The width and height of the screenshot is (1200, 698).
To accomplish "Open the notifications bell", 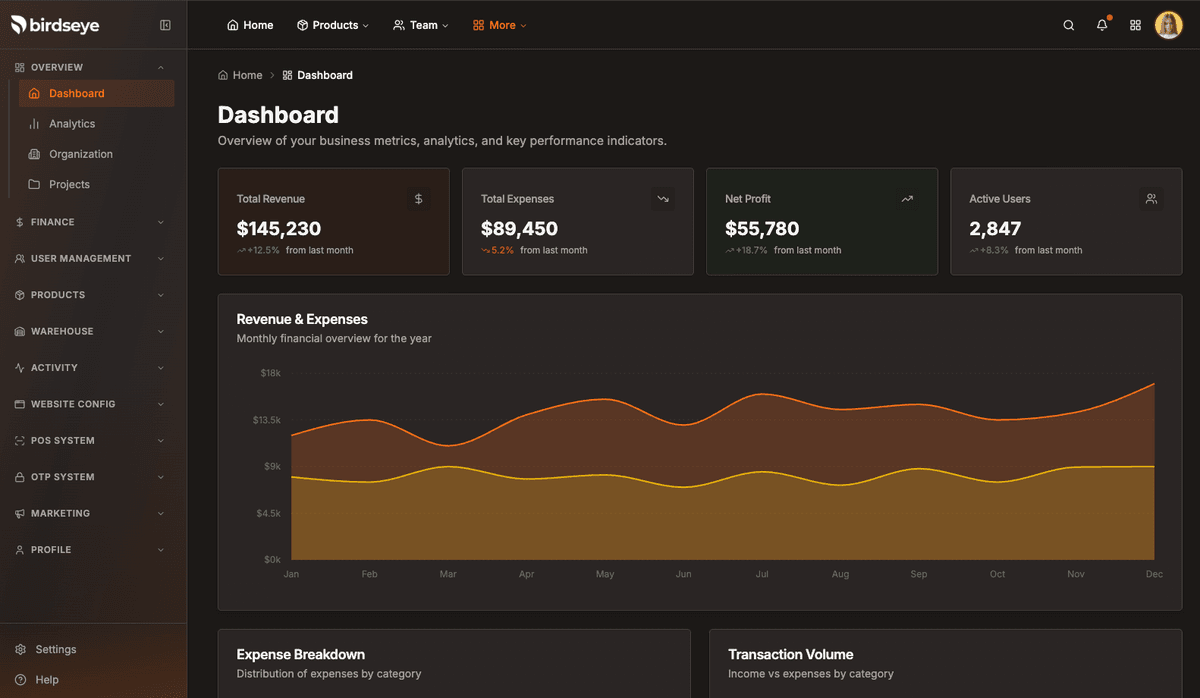I will click(x=1102, y=25).
